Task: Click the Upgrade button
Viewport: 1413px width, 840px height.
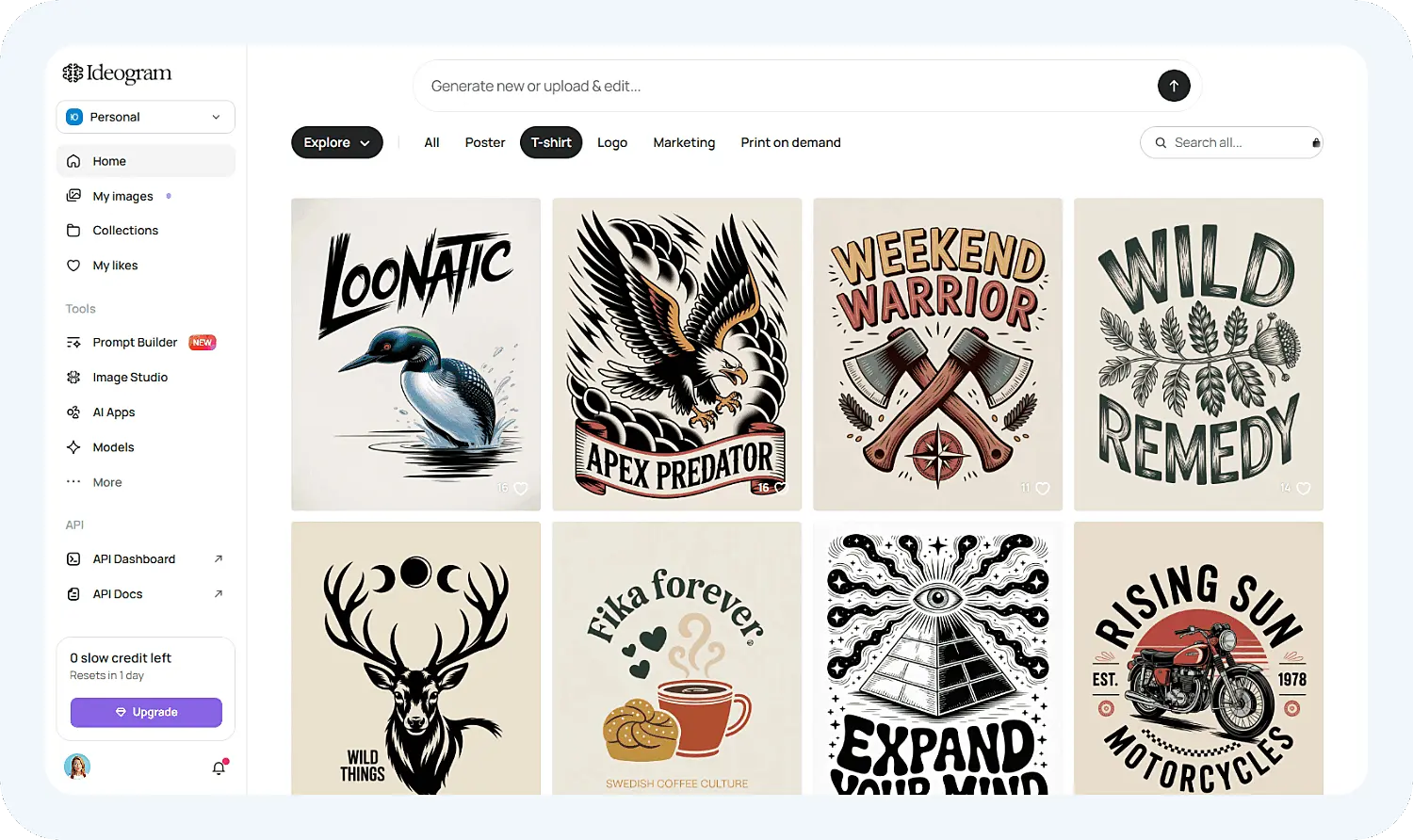Action: coord(146,712)
